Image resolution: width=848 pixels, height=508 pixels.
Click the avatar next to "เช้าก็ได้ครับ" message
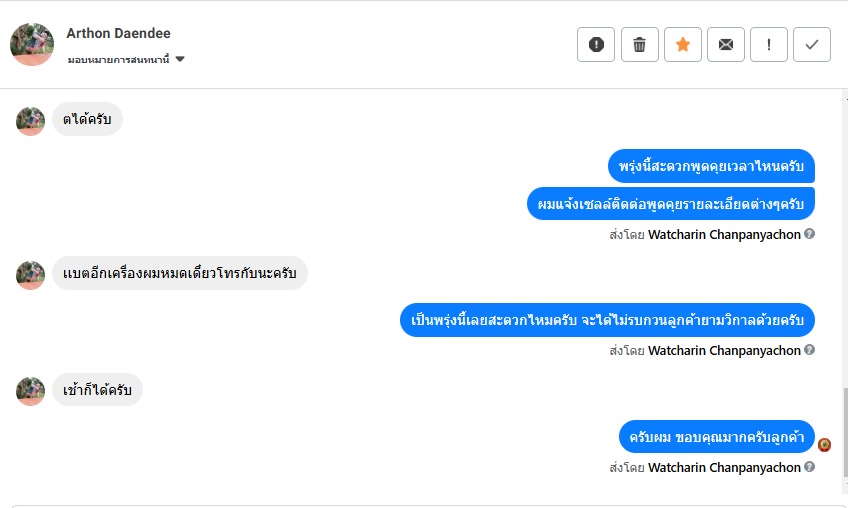(x=31, y=391)
